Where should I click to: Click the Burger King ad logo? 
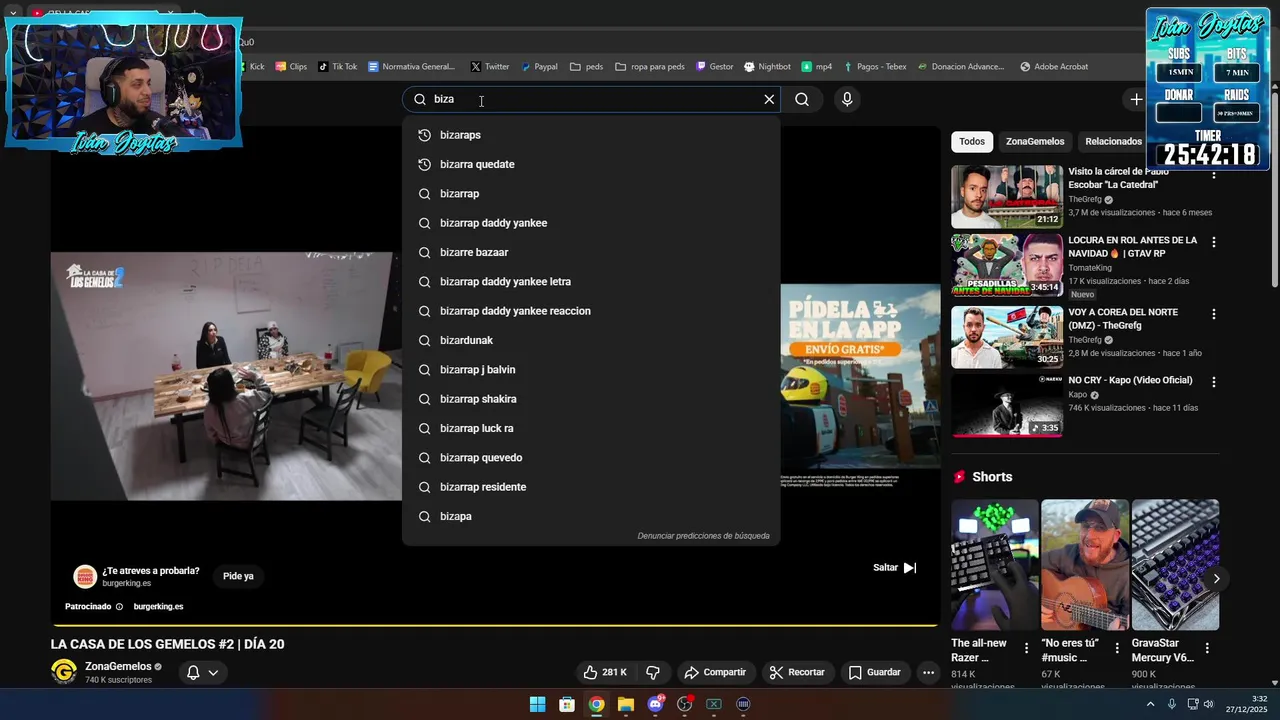[x=85, y=576]
